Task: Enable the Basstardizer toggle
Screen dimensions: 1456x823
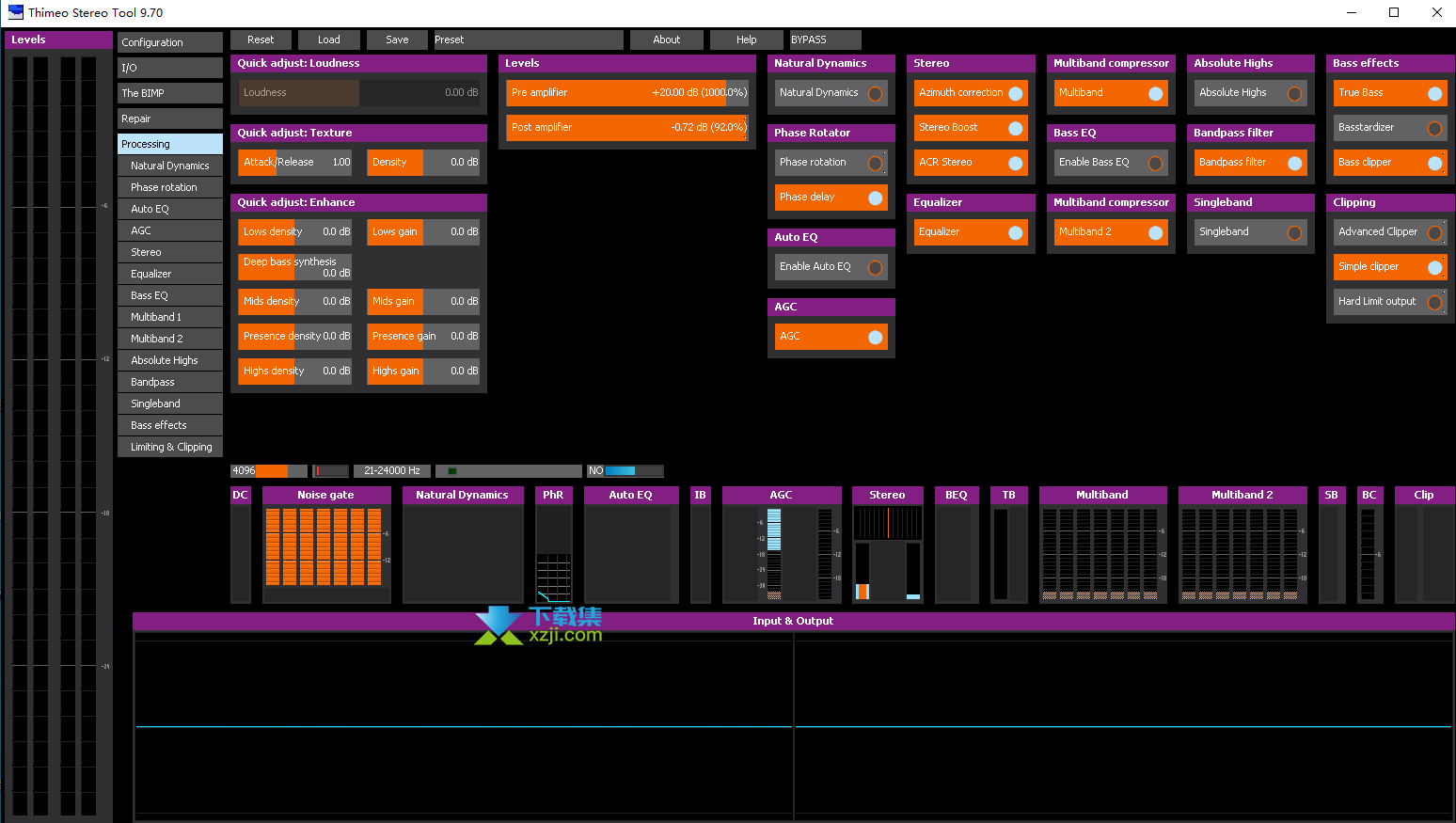Action: 1390,128
